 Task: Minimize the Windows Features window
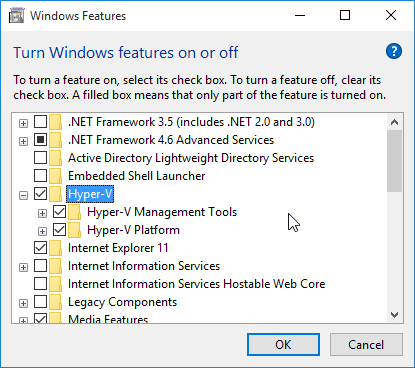tap(300, 15)
